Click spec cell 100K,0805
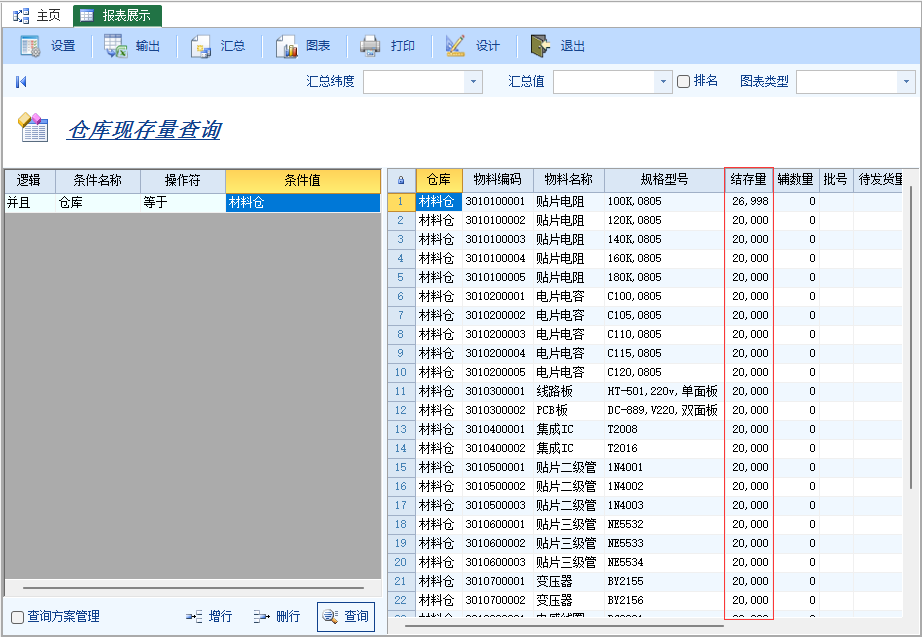 [664, 202]
